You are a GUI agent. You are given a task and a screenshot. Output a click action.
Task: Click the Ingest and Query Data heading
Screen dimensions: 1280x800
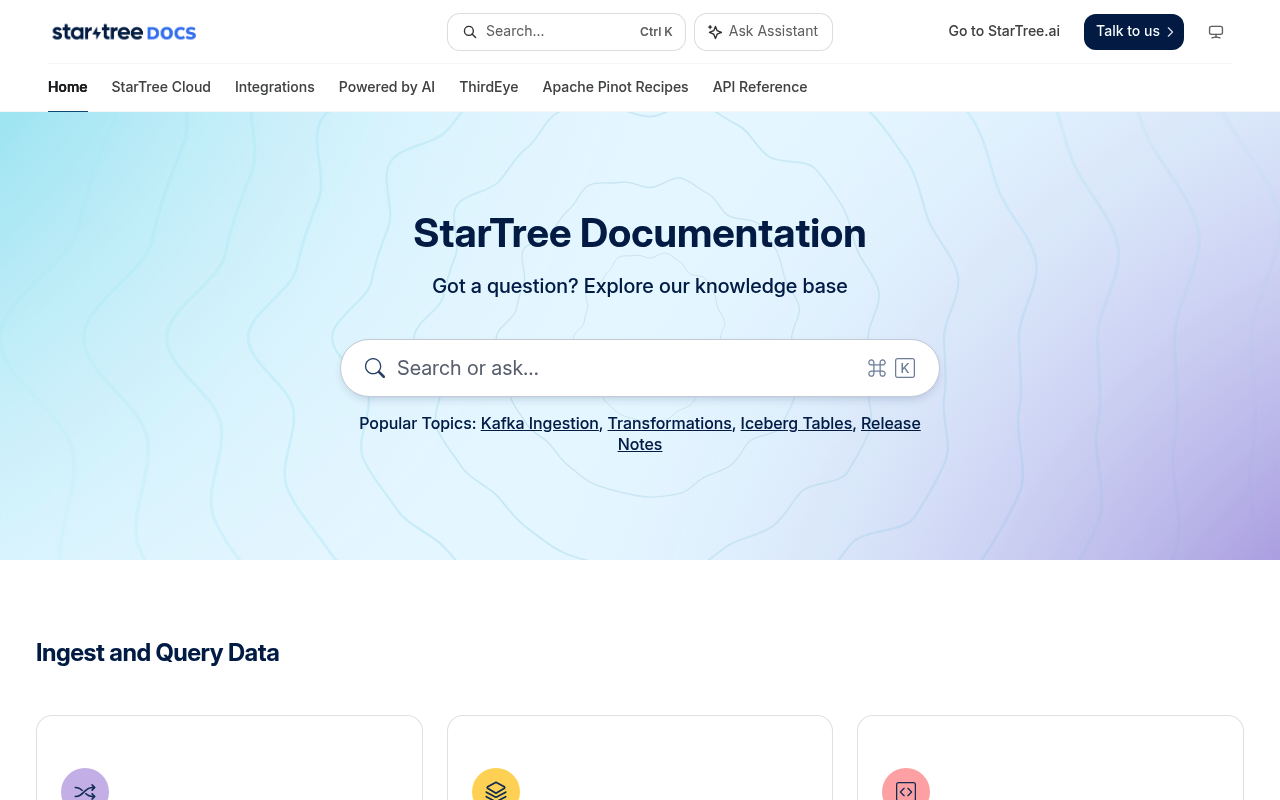point(158,653)
